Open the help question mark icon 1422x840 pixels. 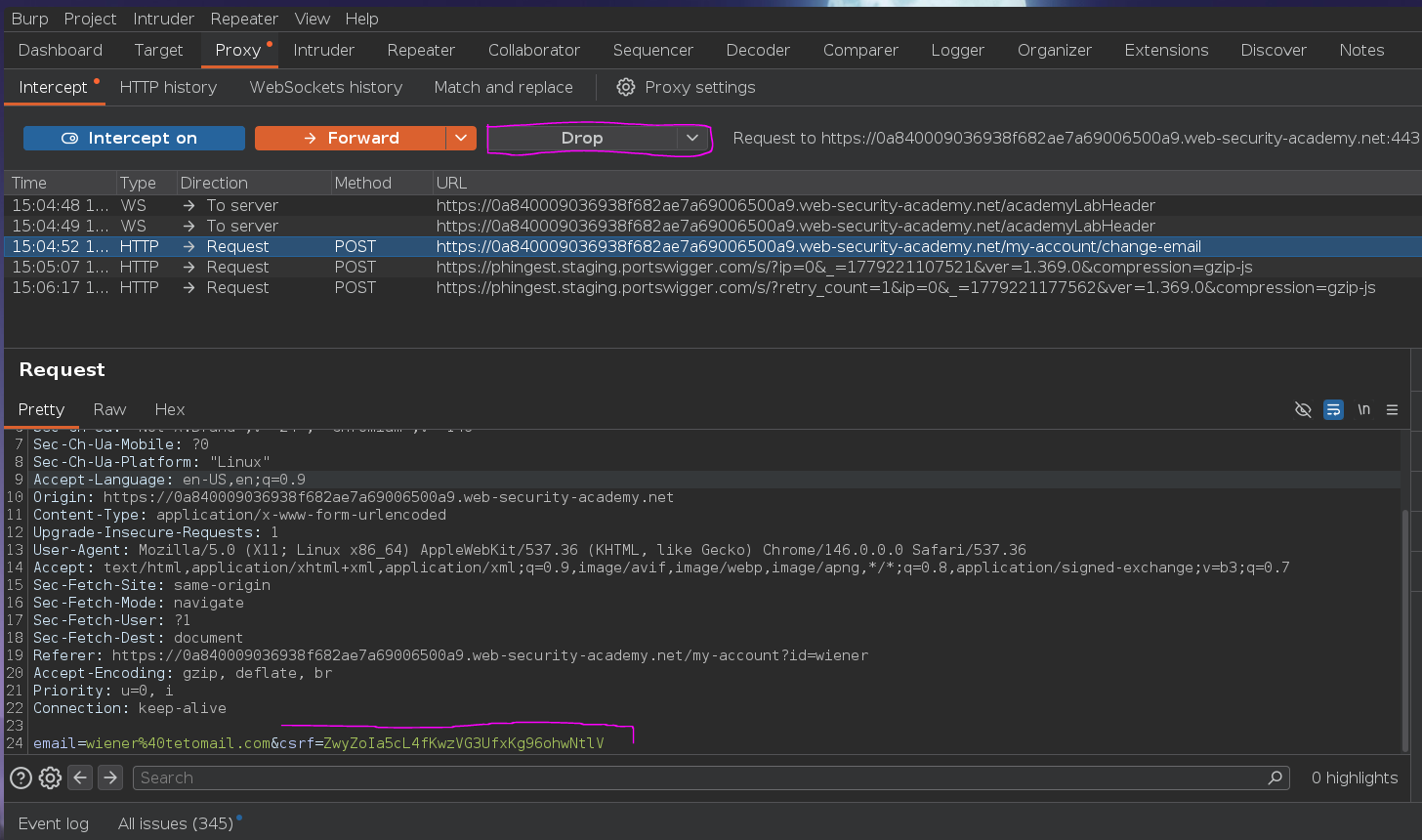(21, 777)
